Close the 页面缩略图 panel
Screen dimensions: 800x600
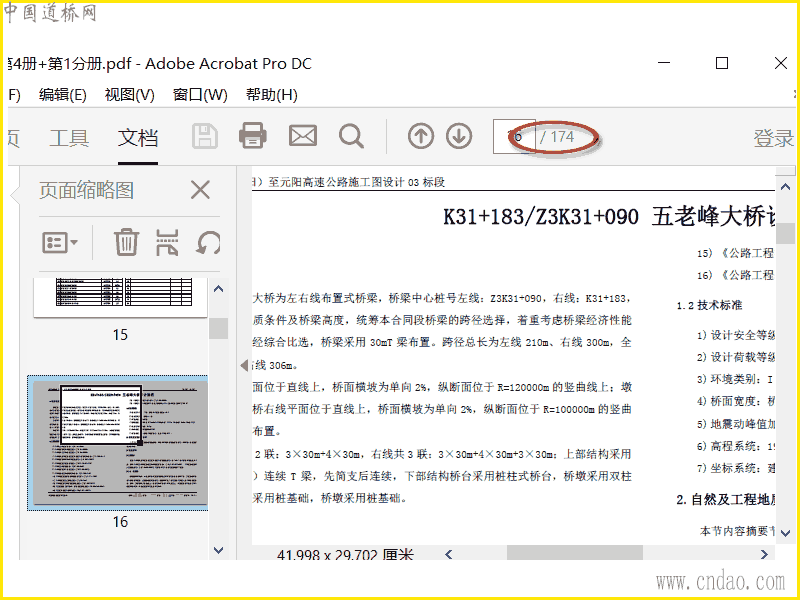pyautogui.click(x=200, y=190)
